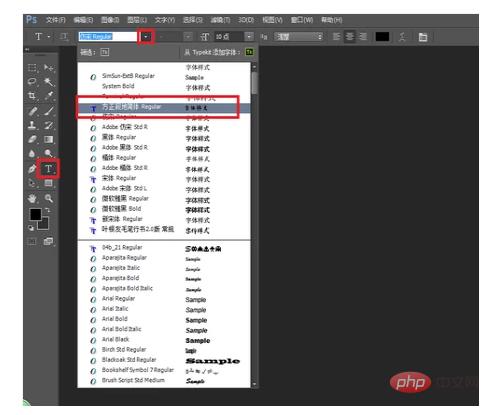Open the 视图(V) menu
The height and width of the screenshot is (415, 489).
coord(272,20)
